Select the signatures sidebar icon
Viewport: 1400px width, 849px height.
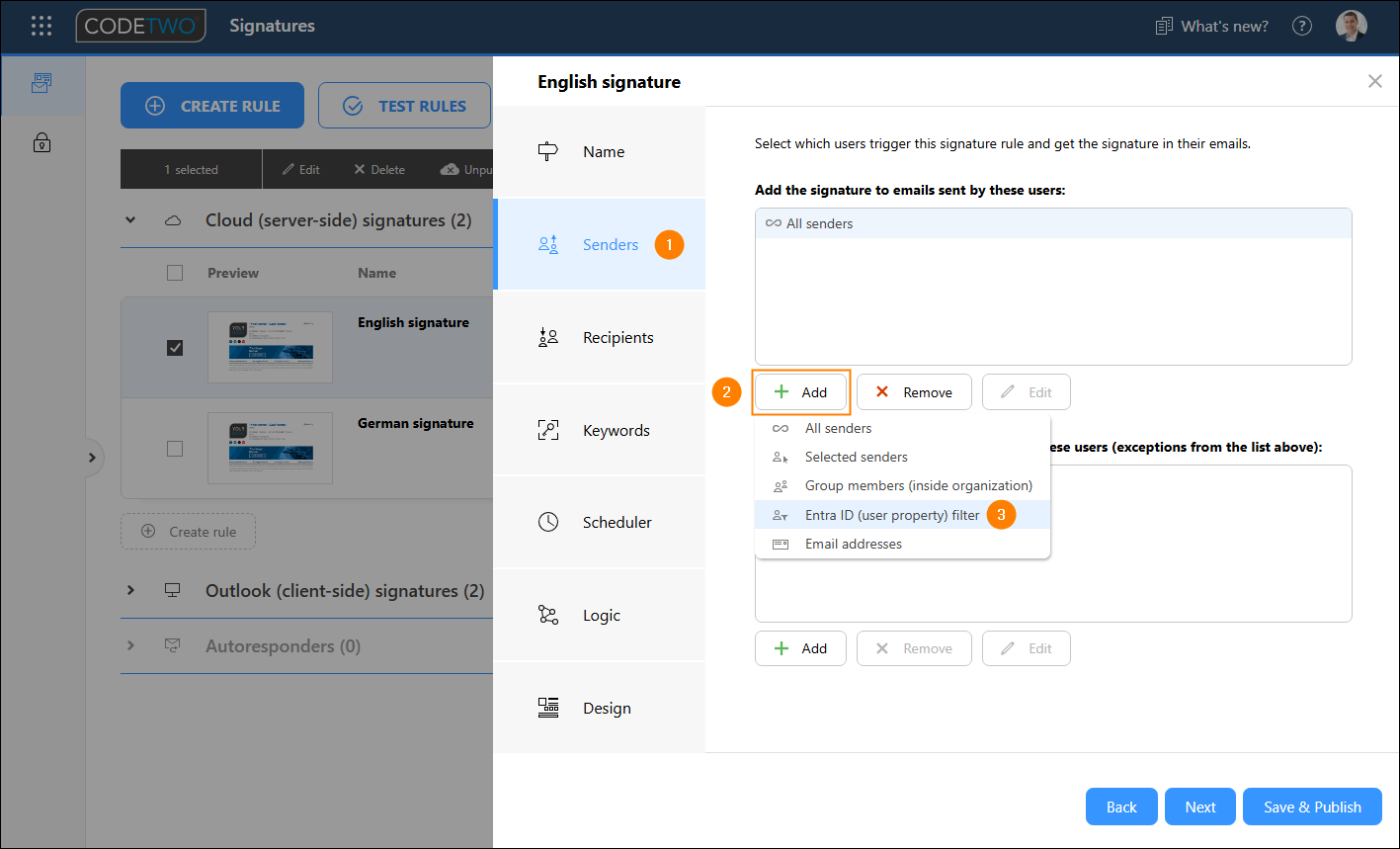(x=41, y=83)
